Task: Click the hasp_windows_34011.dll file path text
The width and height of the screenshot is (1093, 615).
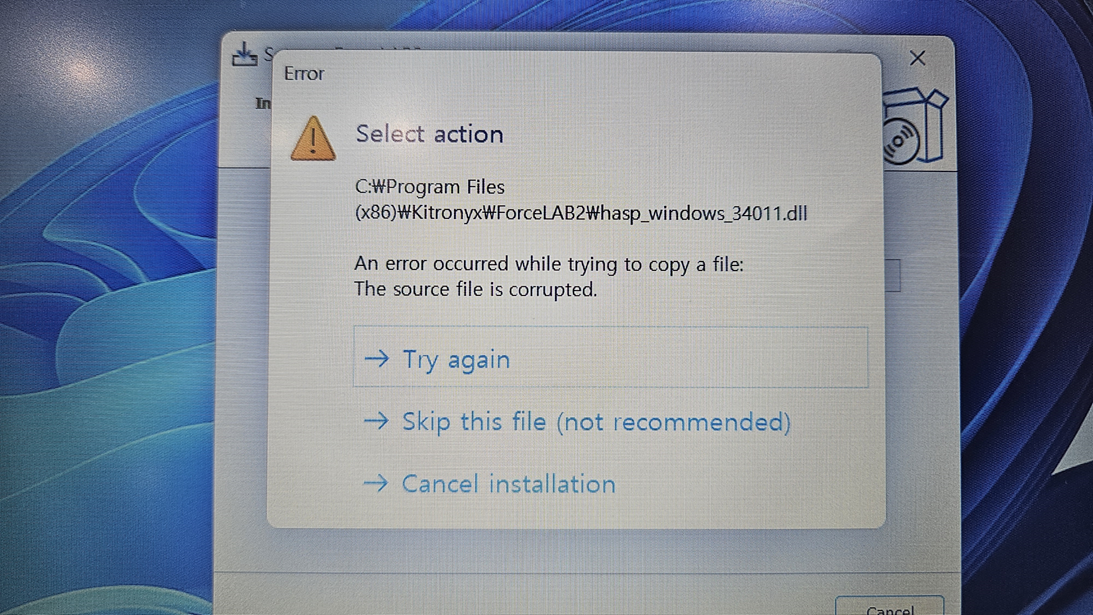Action: [x=581, y=200]
